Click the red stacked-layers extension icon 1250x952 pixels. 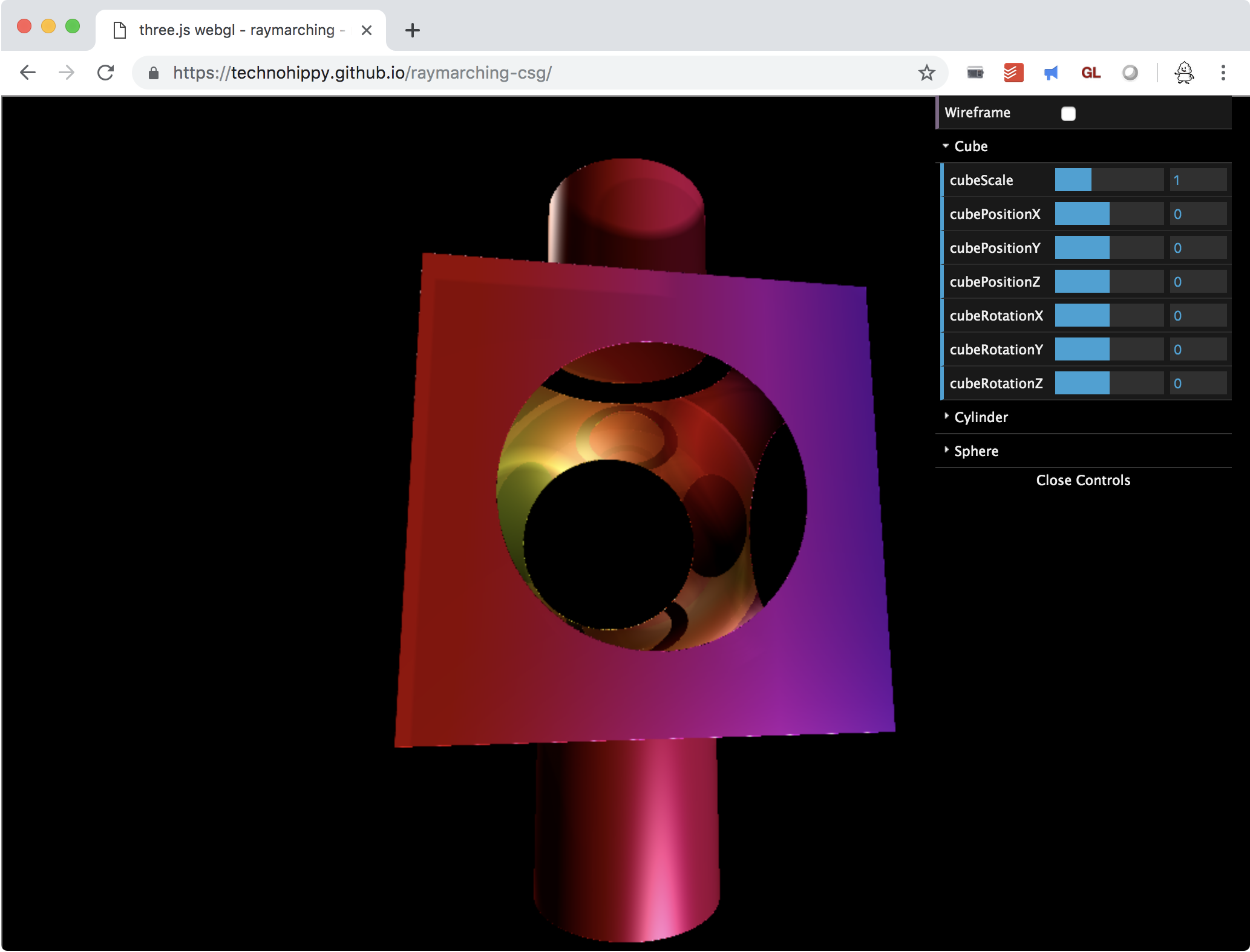pos(1013,73)
